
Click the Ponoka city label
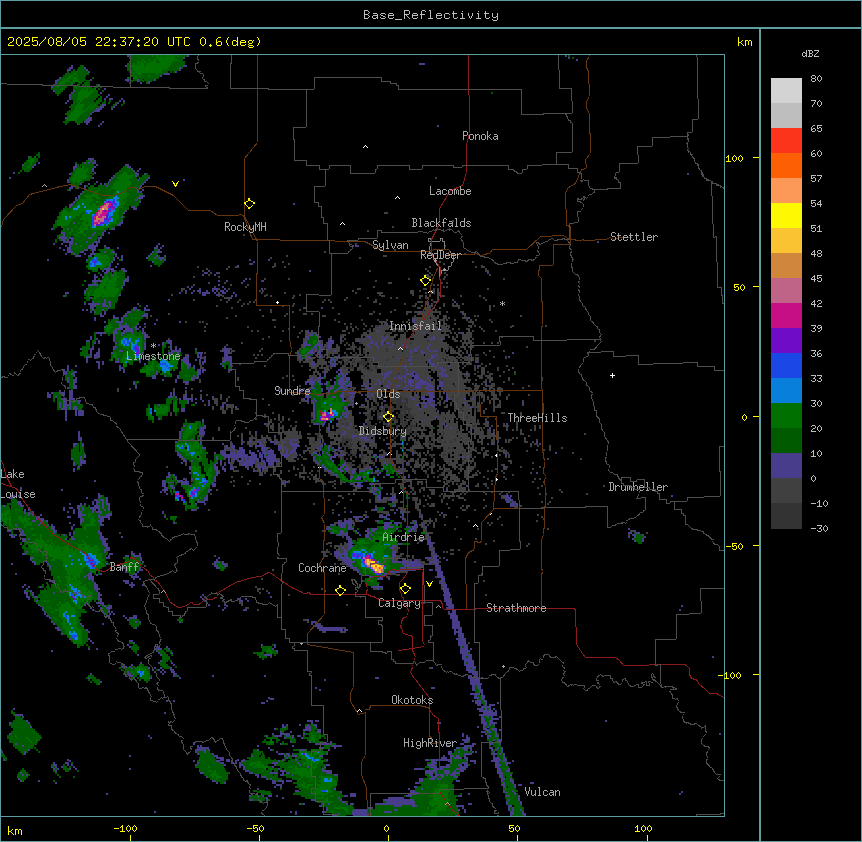click(480, 136)
